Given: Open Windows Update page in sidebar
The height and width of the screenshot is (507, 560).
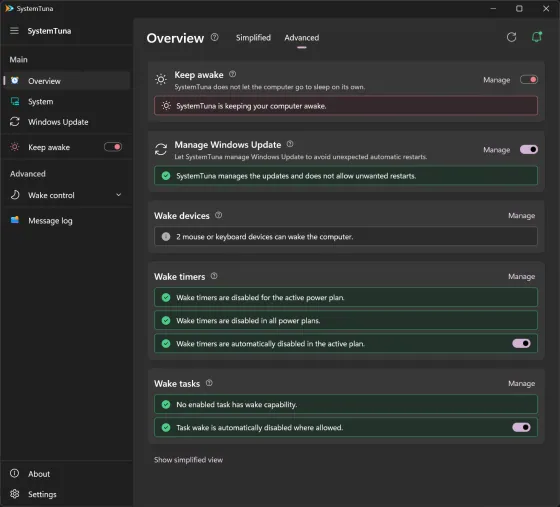Looking at the screenshot, I should [x=67, y=122].
